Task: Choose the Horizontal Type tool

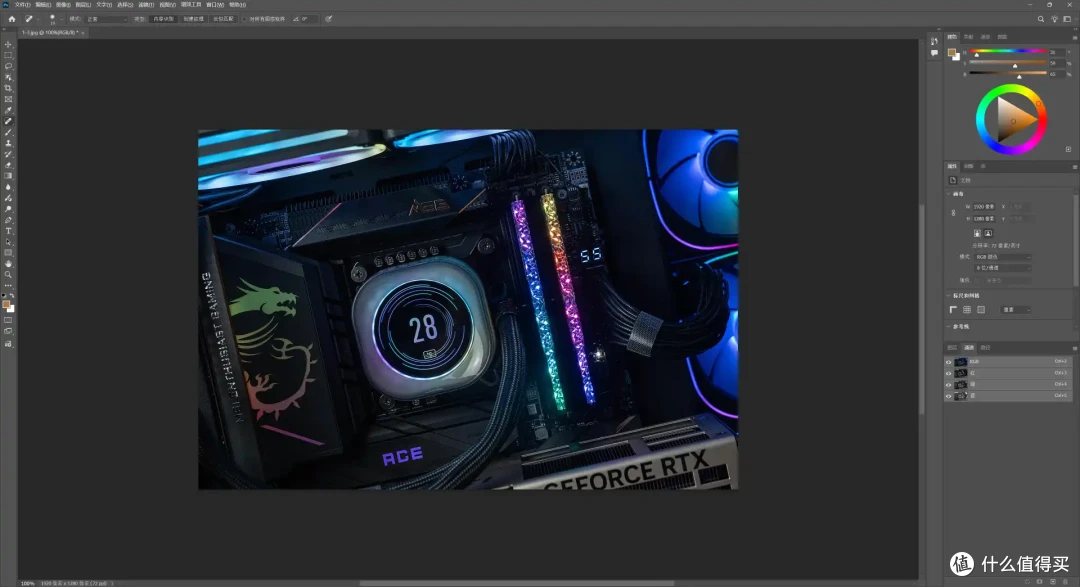Action: click(x=8, y=231)
